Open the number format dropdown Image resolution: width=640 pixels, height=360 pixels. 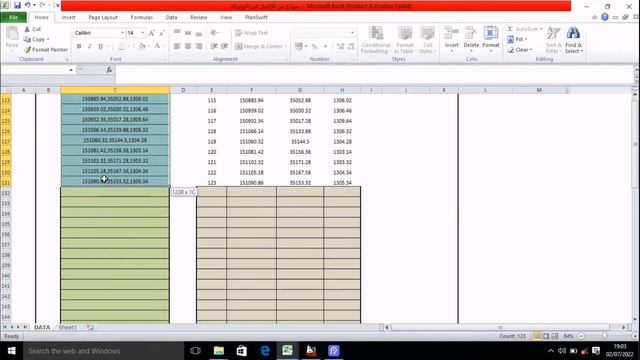[352, 33]
